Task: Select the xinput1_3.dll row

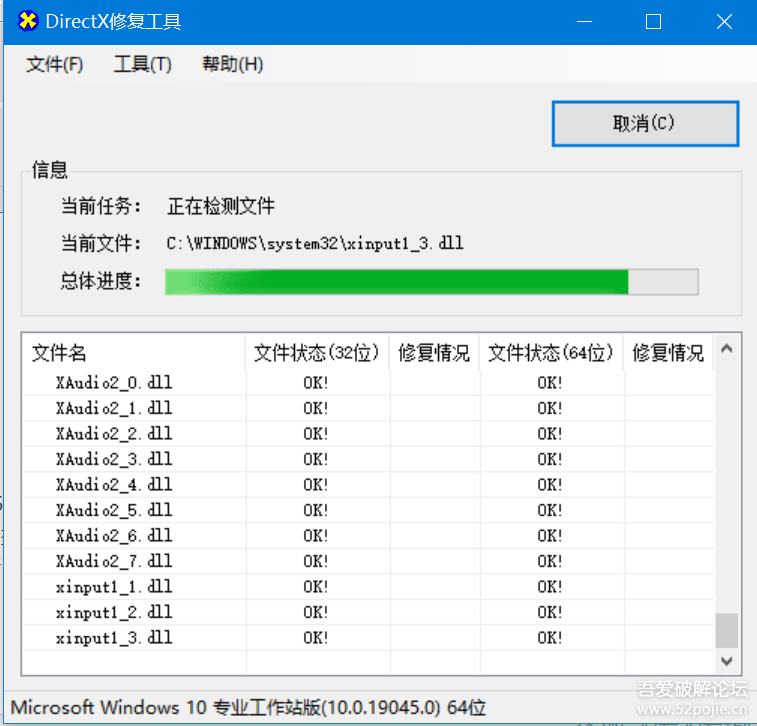Action: [368, 638]
